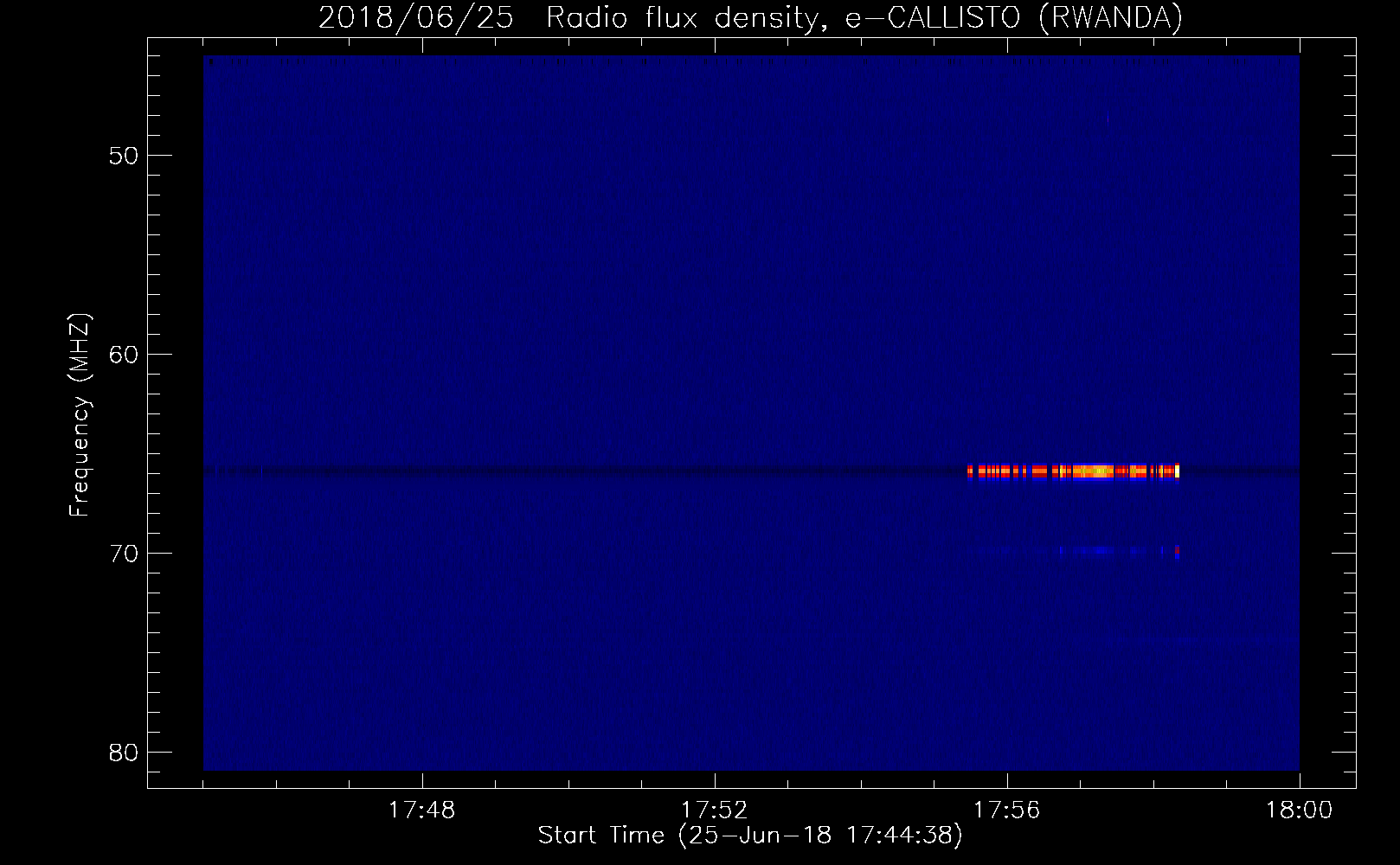
Task: Click the 17:52 time tick label
Action: pos(714,811)
